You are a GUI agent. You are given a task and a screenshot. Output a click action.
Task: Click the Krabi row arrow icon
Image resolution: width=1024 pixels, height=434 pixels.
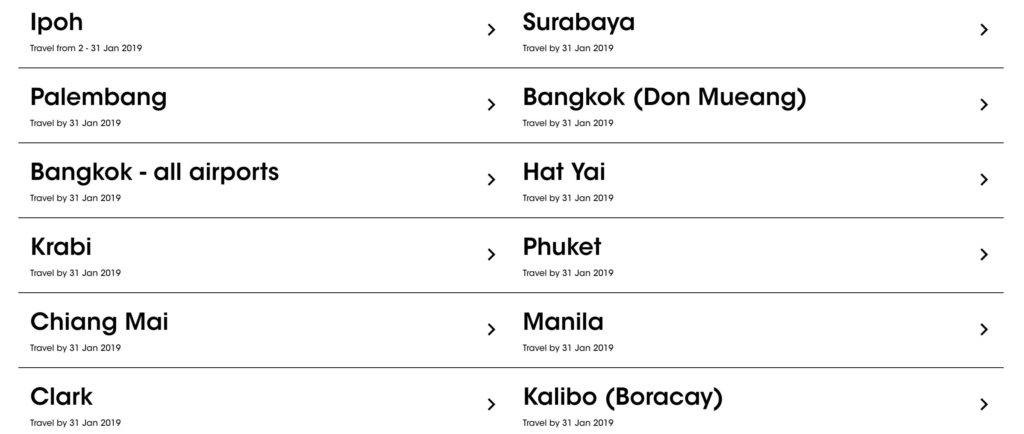click(x=491, y=254)
